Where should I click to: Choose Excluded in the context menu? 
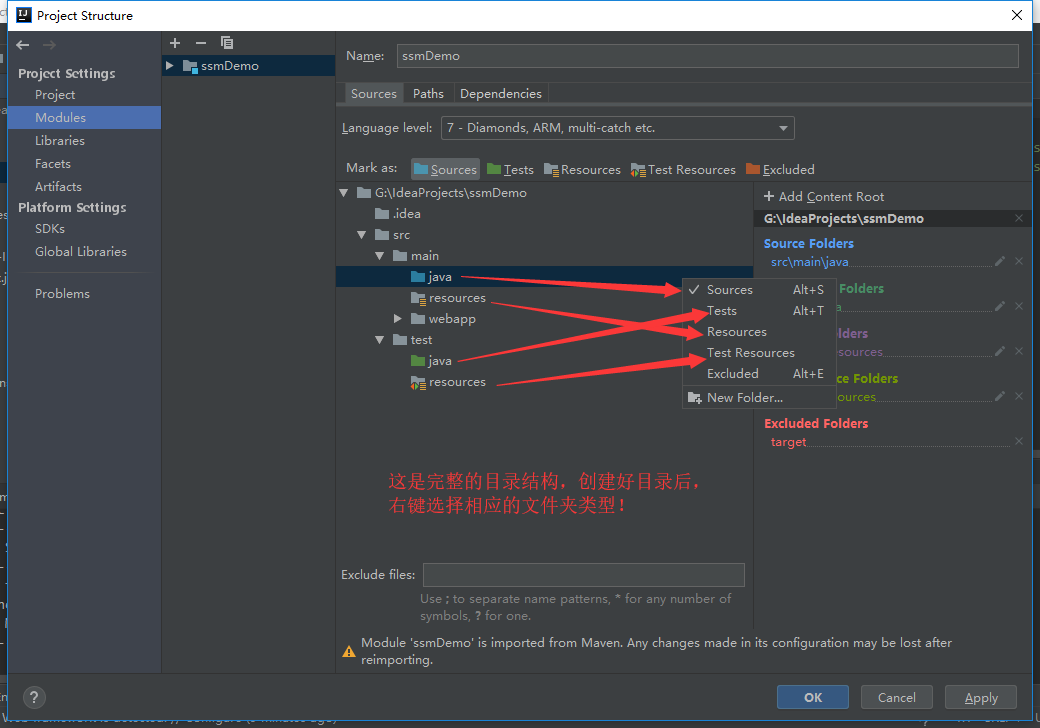759,374
